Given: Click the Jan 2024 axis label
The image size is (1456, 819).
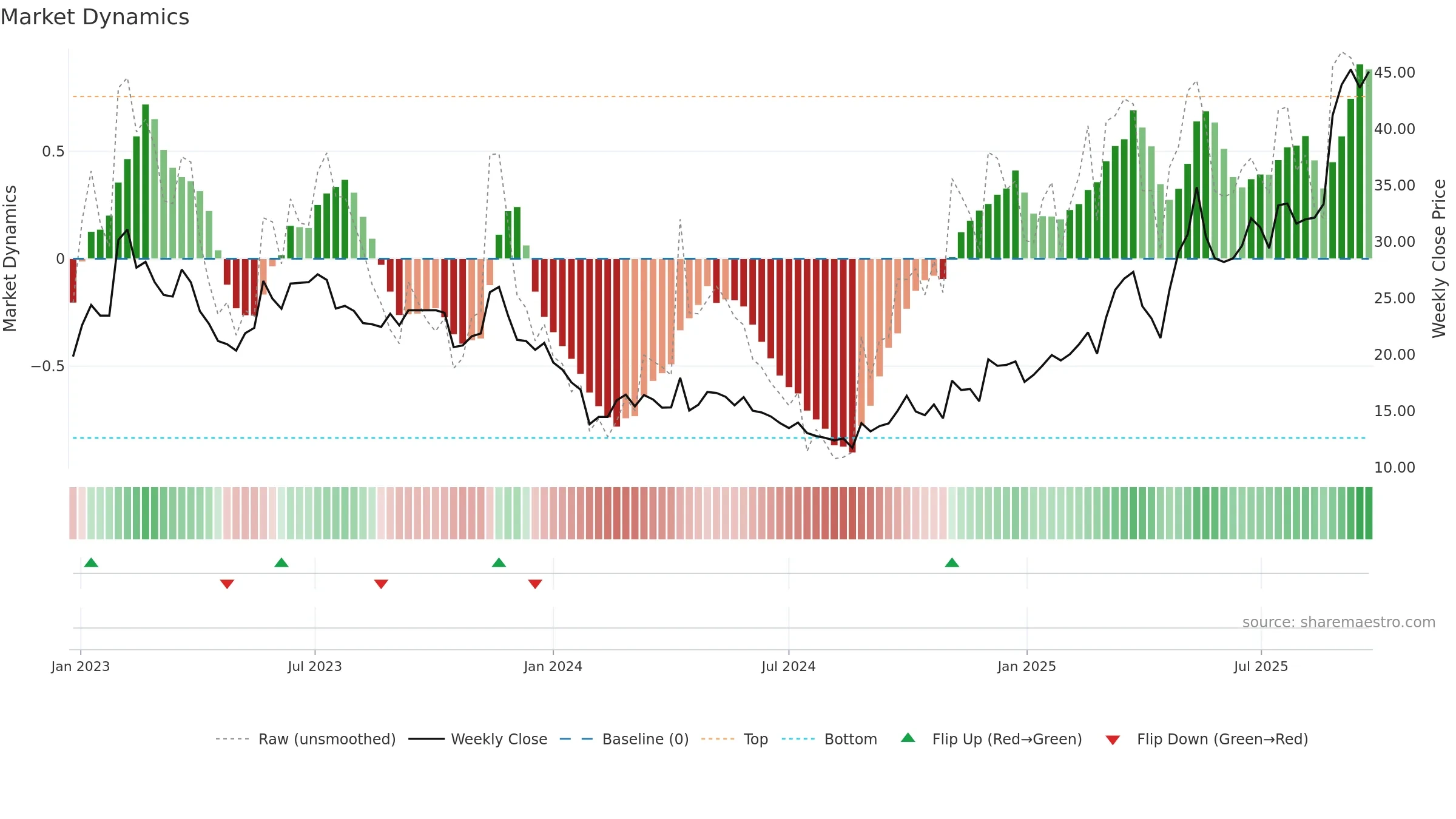Looking at the screenshot, I should (553, 666).
